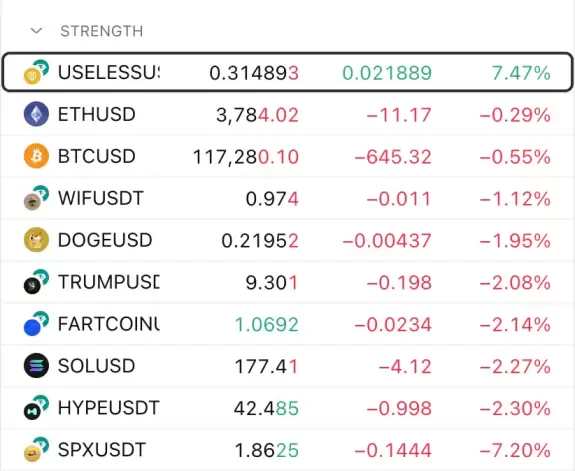Click SPXUSDT −7.20% percent change
This screenshot has height=471, width=575.
coord(515,450)
